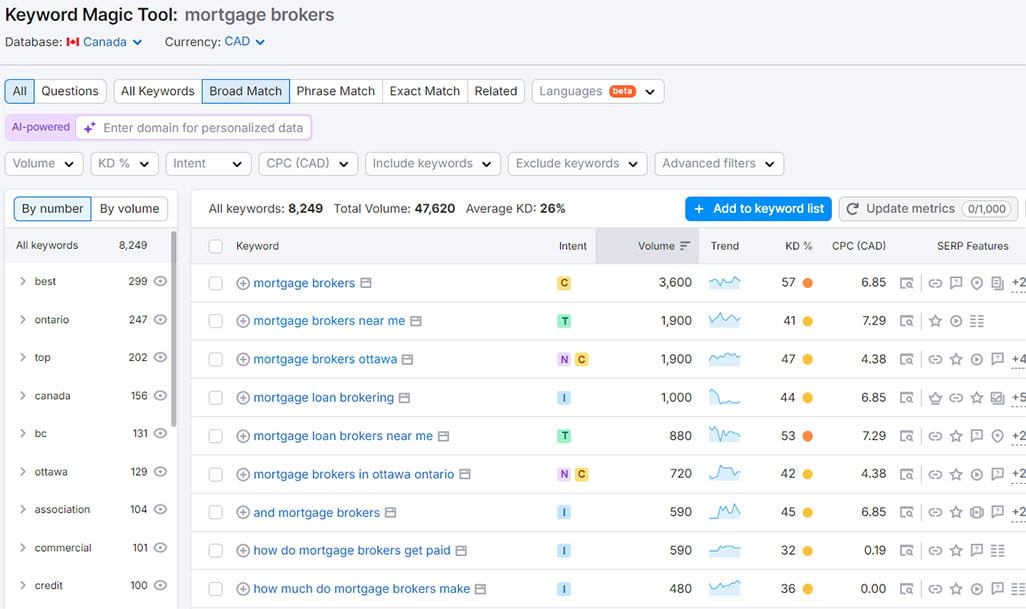1026x609 pixels.
Task: Click the video carousel SERP feature icon
Action: click(956, 321)
